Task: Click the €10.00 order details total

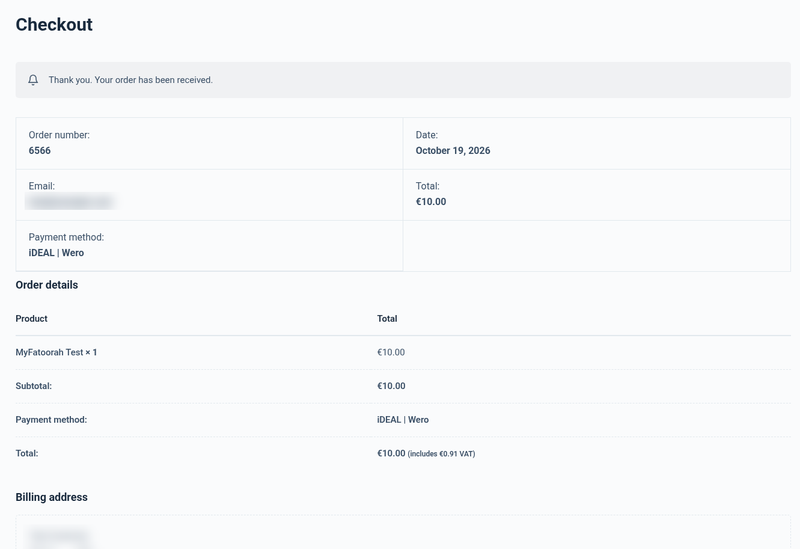Action: point(391,453)
